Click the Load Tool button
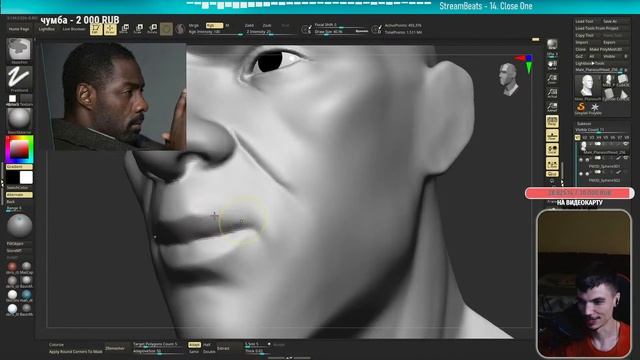 584,21
